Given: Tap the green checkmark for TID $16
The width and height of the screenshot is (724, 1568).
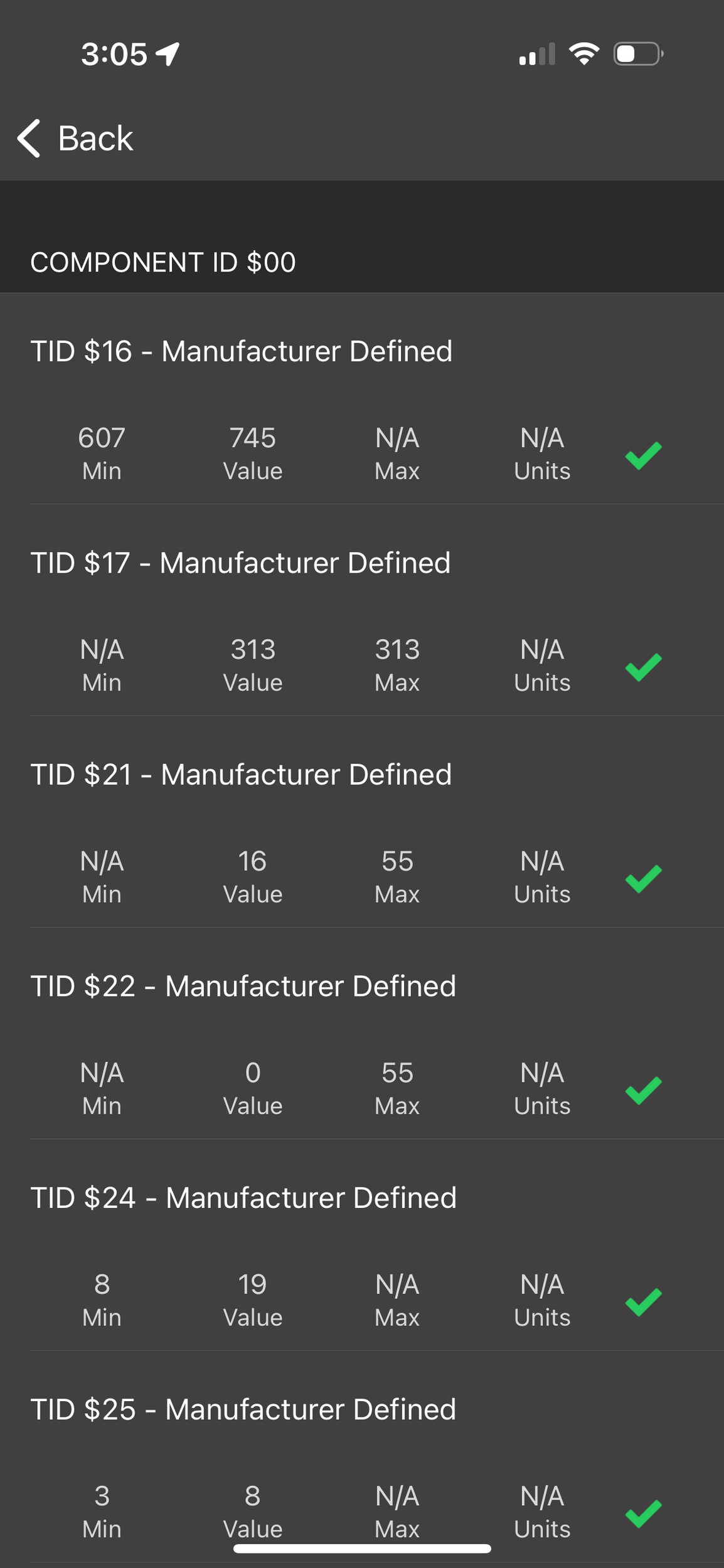Looking at the screenshot, I should point(644,455).
